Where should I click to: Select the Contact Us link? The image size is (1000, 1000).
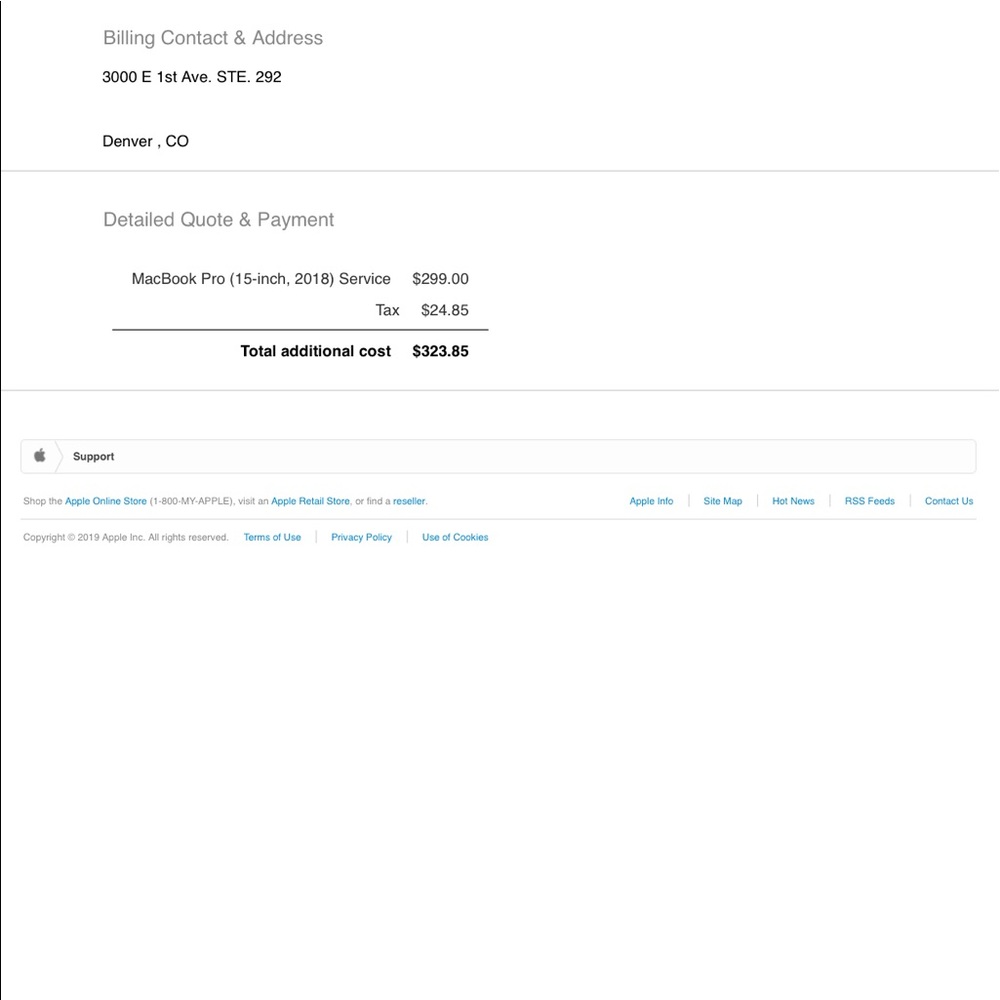(x=949, y=501)
